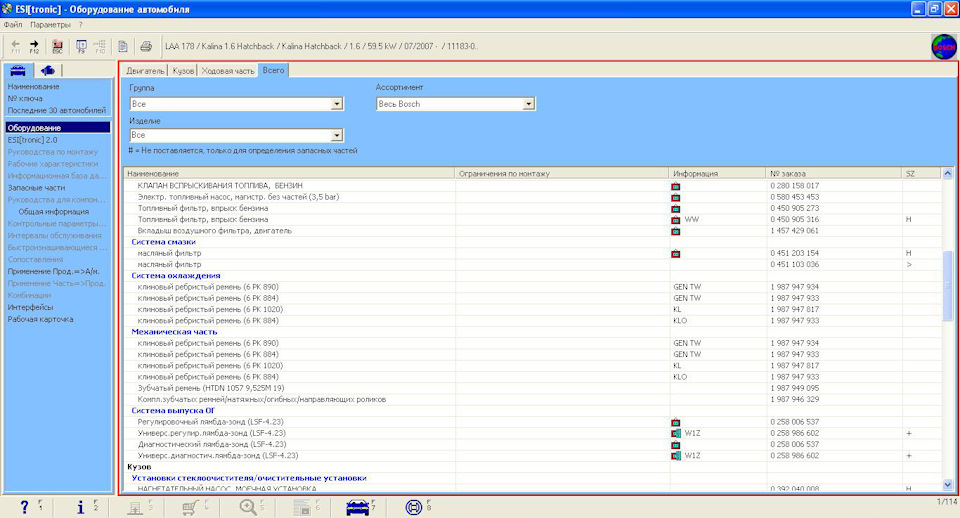Click the forward arrow F12 toolbar icon
960x518 pixels.
[34, 47]
